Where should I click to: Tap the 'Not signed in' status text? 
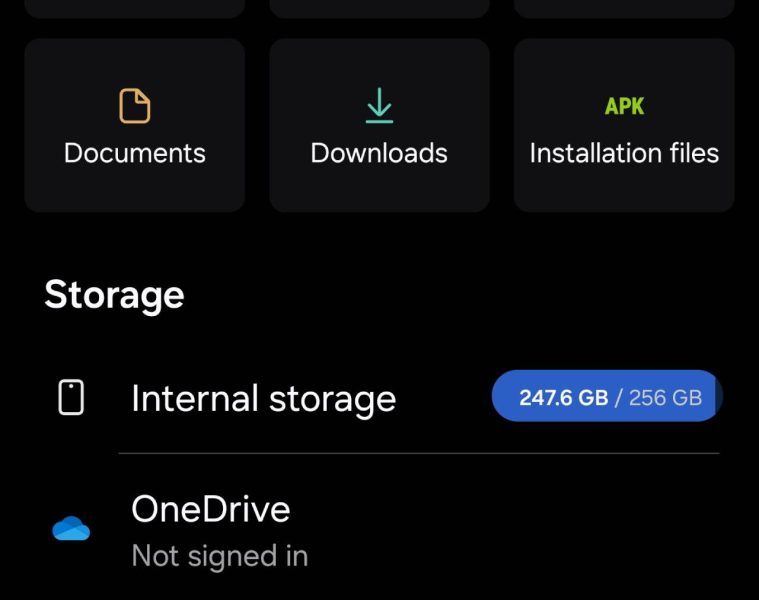220,556
